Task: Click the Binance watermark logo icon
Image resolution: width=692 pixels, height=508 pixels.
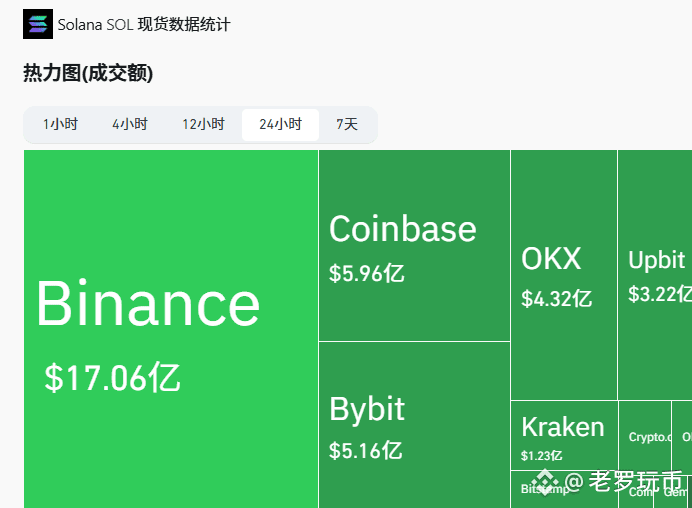Action: tap(545, 482)
